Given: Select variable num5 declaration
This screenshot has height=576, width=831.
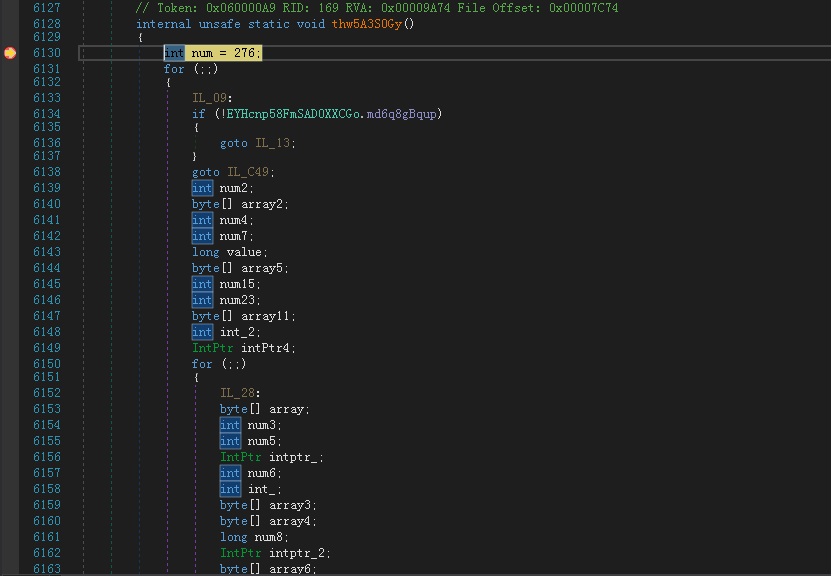Looking at the screenshot, I should click(x=262, y=441).
